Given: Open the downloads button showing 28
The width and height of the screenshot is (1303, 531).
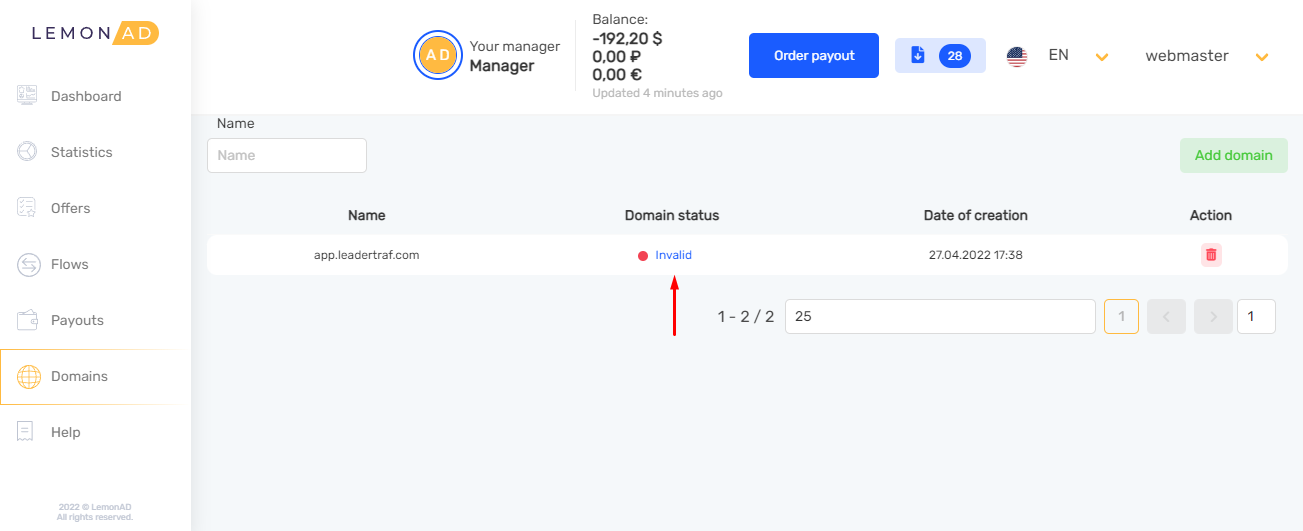Looking at the screenshot, I should pos(940,56).
